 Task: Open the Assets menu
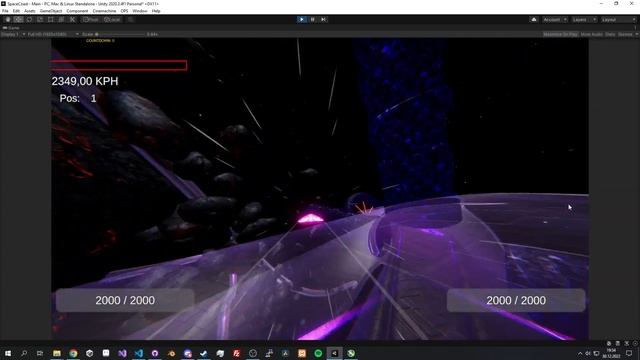(x=30, y=11)
